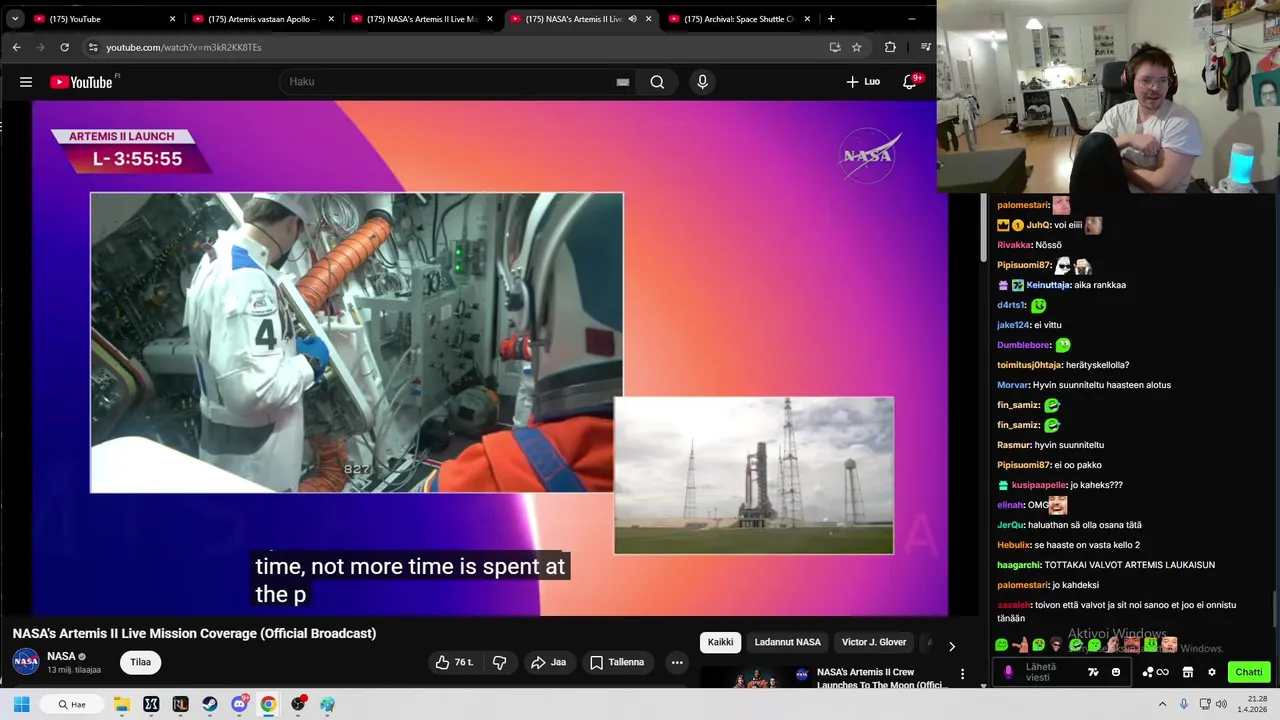Open the chat store shop icon
Image resolution: width=1280 pixels, height=720 pixels.
1188,672
